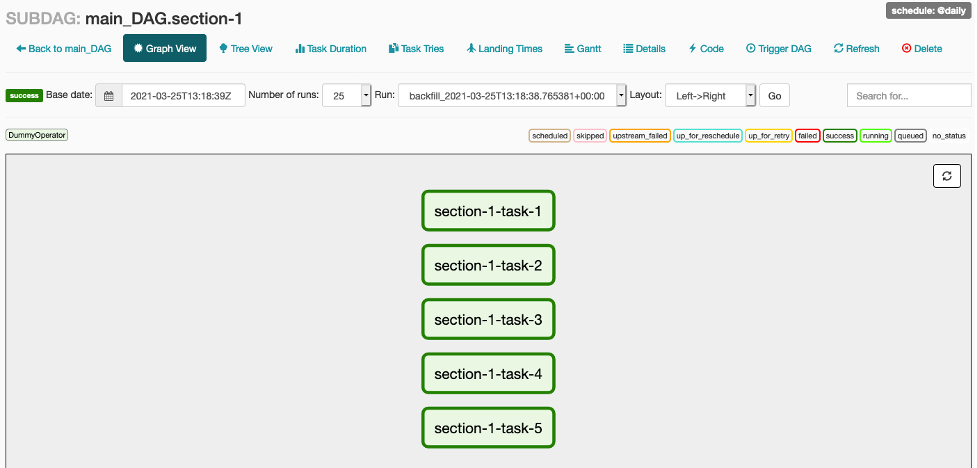Click the graph refresh icon button
977x468 pixels.
pyautogui.click(x=946, y=176)
